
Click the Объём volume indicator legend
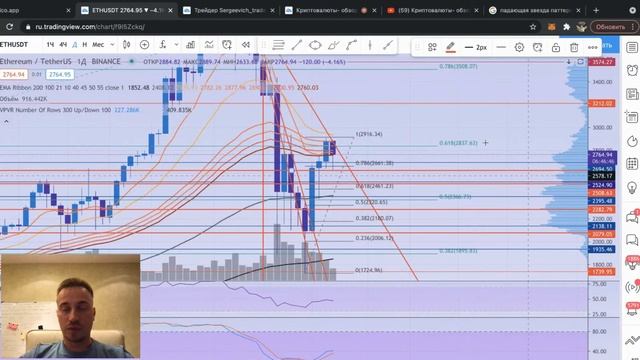pos(24,99)
